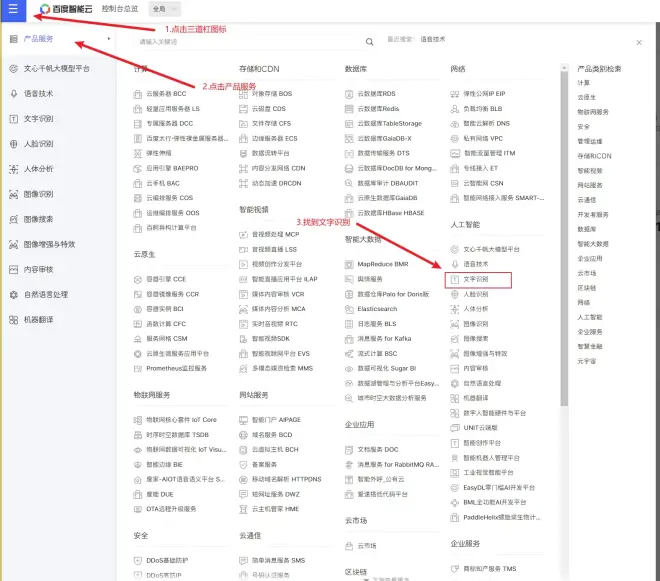The image size is (660, 581).
Task: Click the icon beside sidebar 图像搜索
Action: coord(13,219)
